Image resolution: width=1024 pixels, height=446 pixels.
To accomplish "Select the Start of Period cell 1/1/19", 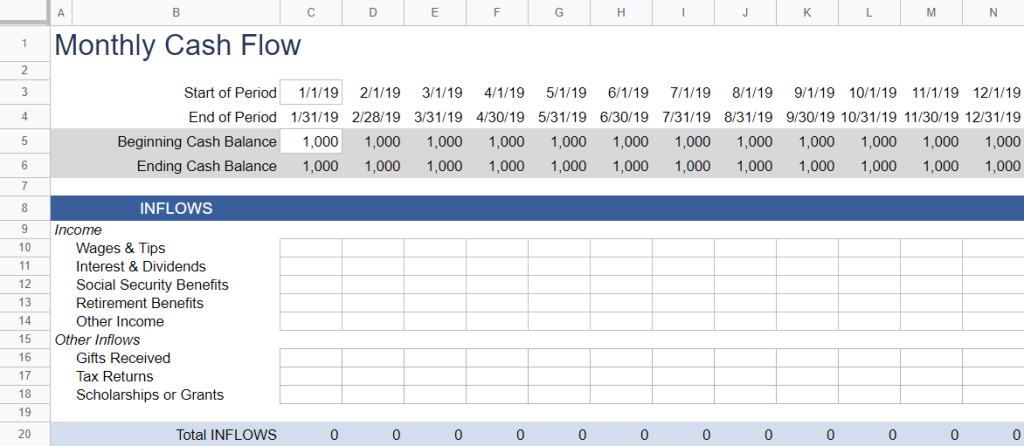I will click(311, 93).
